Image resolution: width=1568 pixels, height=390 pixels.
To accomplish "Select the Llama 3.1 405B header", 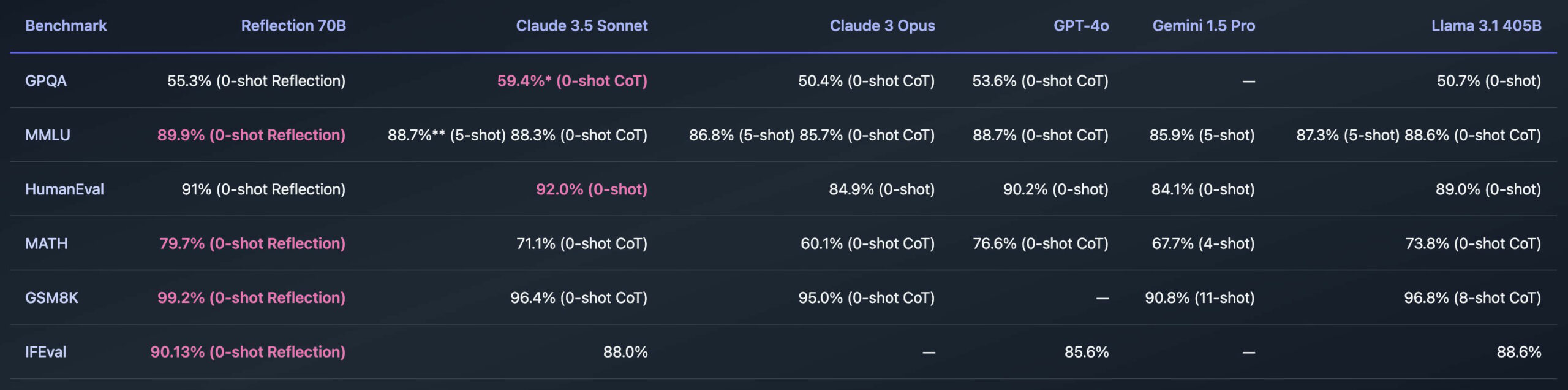I will click(x=1486, y=26).
